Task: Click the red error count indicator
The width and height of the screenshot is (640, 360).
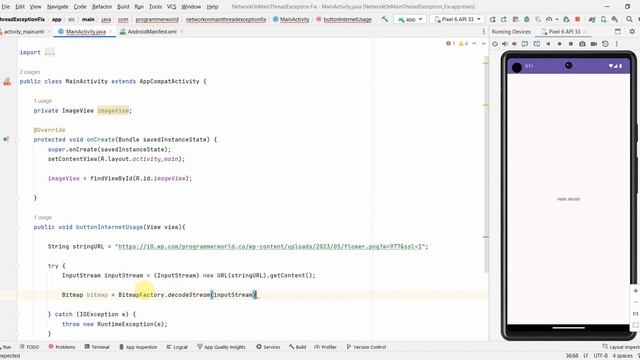Action: [x=451, y=44]
